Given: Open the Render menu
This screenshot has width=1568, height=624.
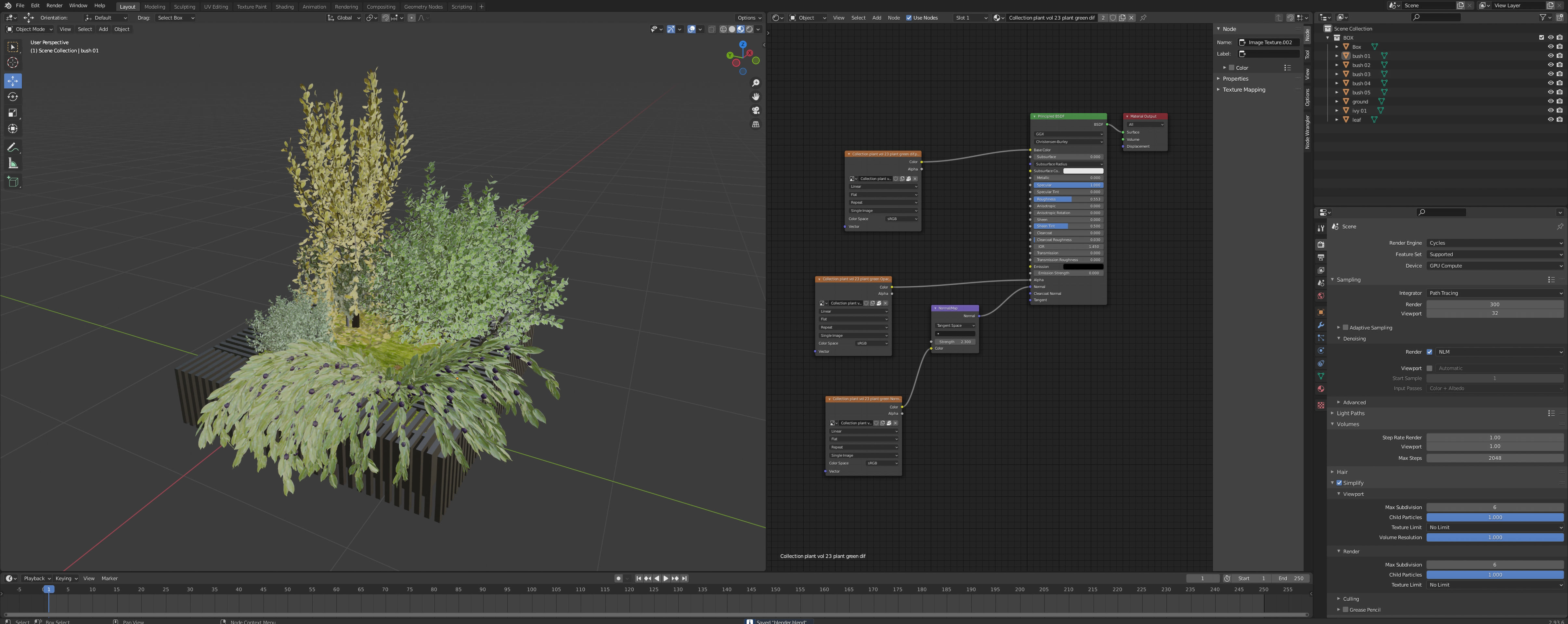Looking at the screenshot, I should 54,6.
